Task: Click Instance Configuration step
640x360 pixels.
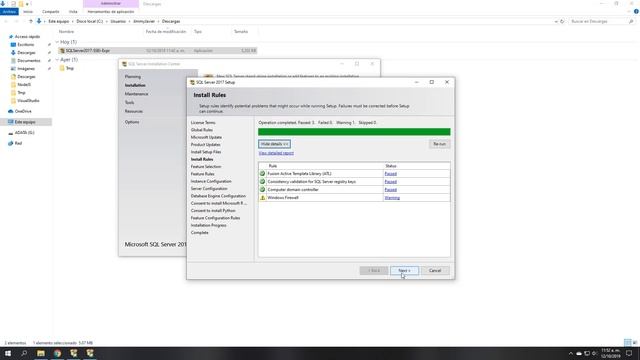Action: pyautogui.click(x=211, y=181)
